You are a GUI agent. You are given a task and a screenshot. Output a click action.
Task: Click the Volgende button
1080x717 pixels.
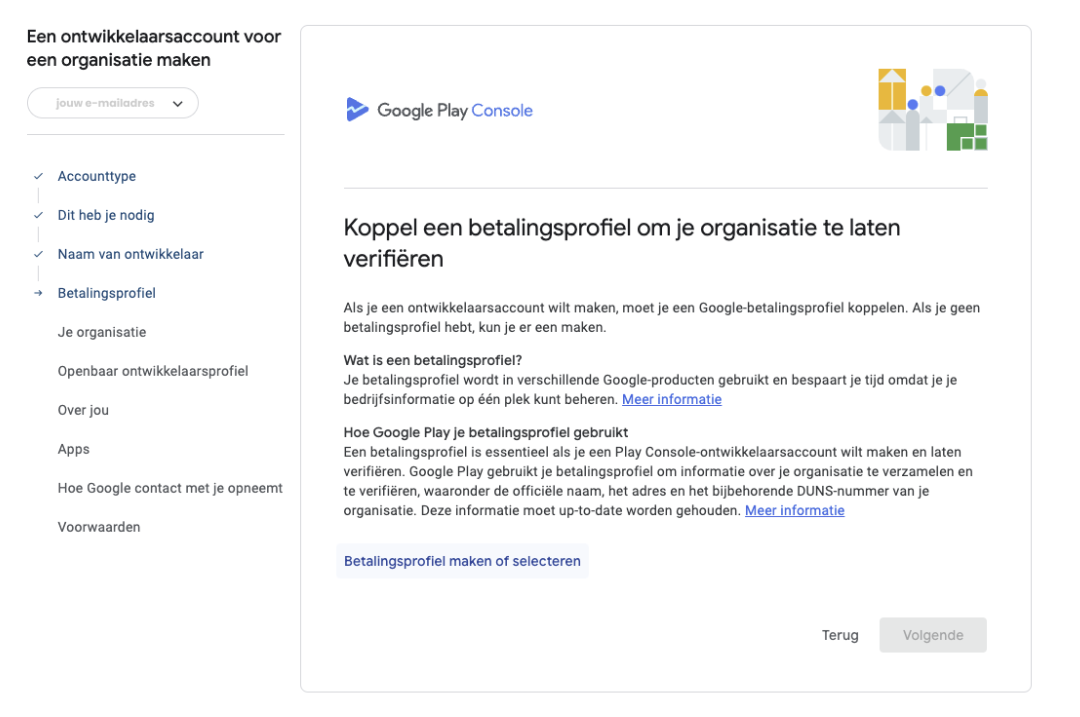pos(933,635)
